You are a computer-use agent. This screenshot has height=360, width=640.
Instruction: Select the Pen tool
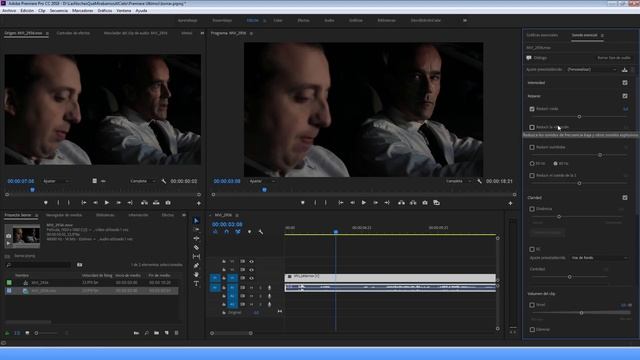tap(196, 266)
